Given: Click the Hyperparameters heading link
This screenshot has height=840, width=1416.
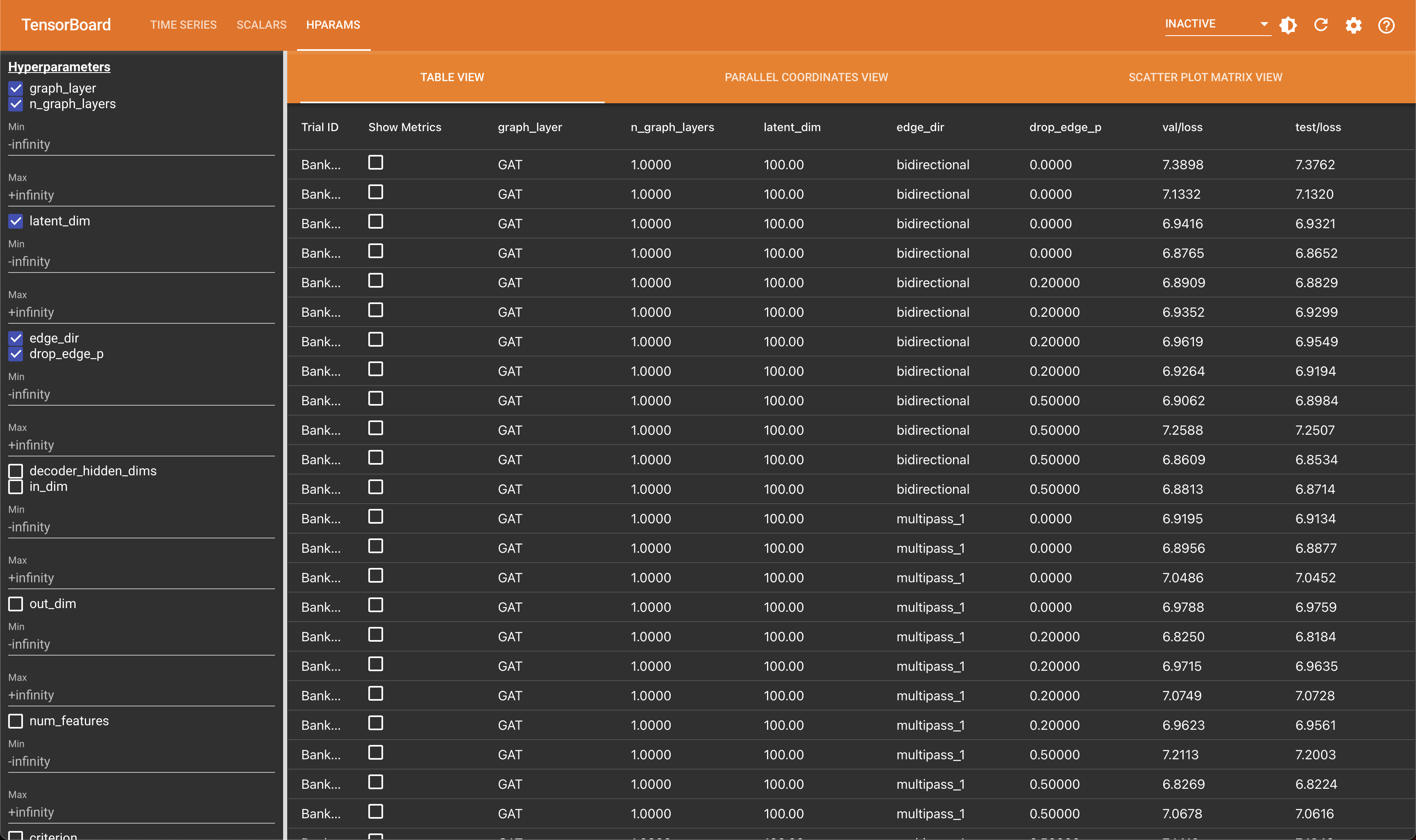Looking at the screenshot, I should pos(59,67).
